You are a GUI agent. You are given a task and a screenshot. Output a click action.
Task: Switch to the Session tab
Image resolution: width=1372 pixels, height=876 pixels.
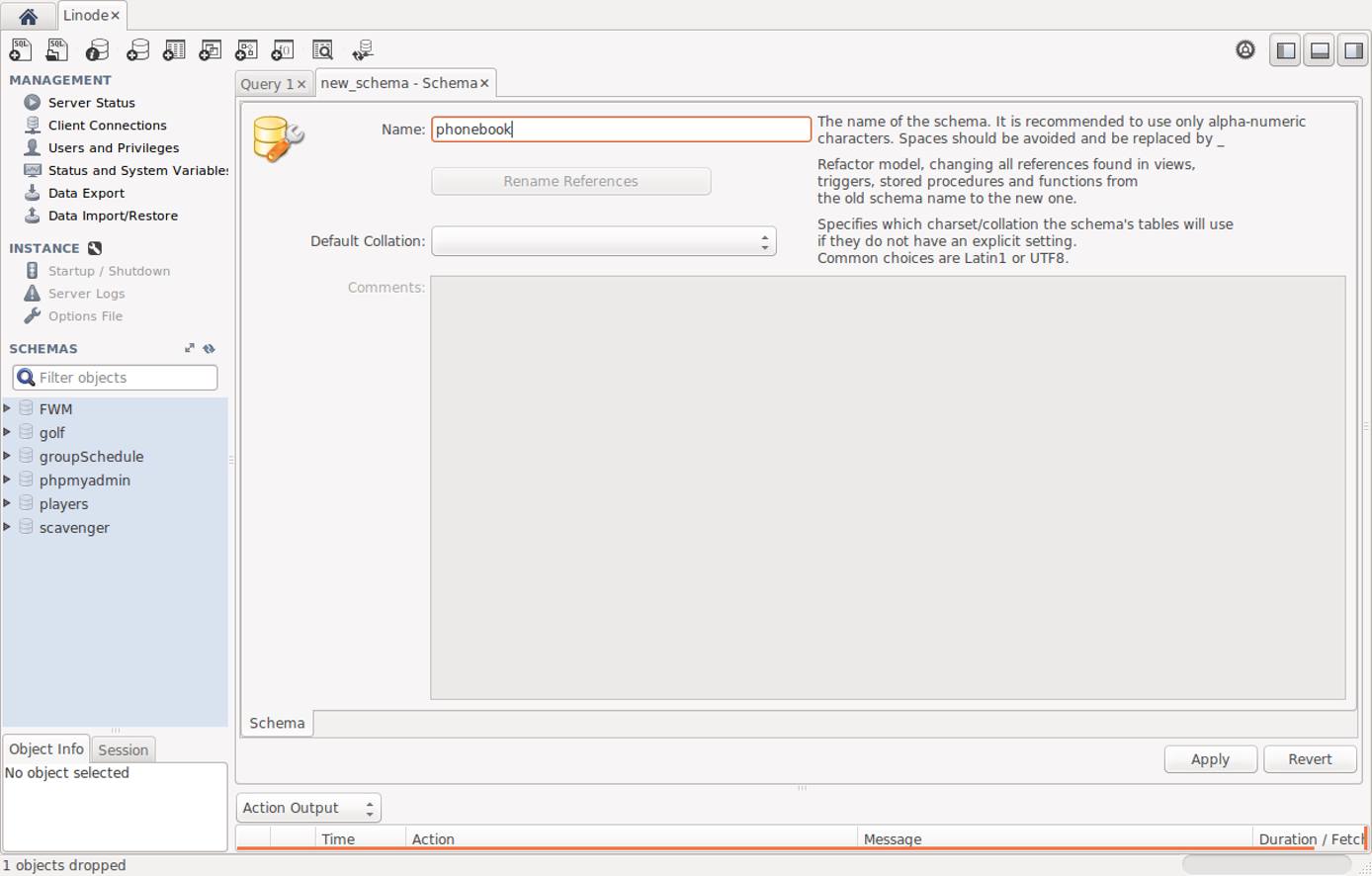pos(123,749)
